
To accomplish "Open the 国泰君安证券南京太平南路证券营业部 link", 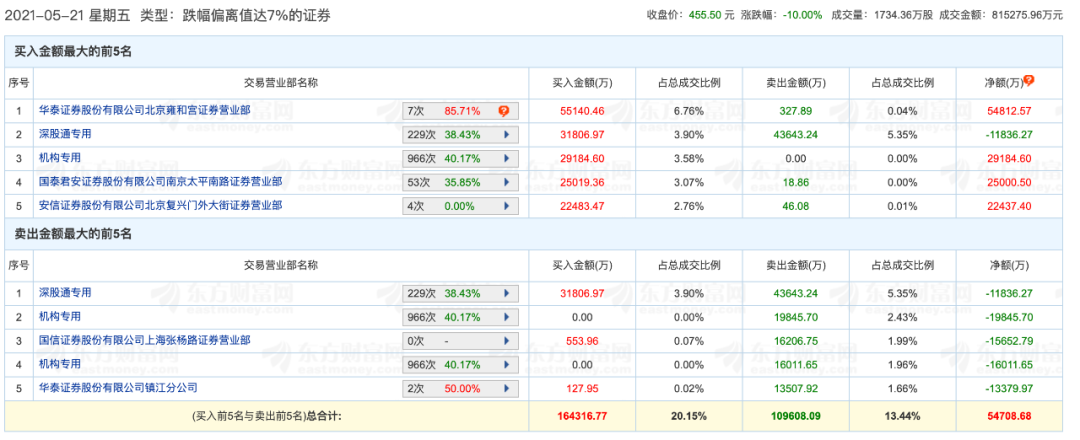I will click(160, 182).
